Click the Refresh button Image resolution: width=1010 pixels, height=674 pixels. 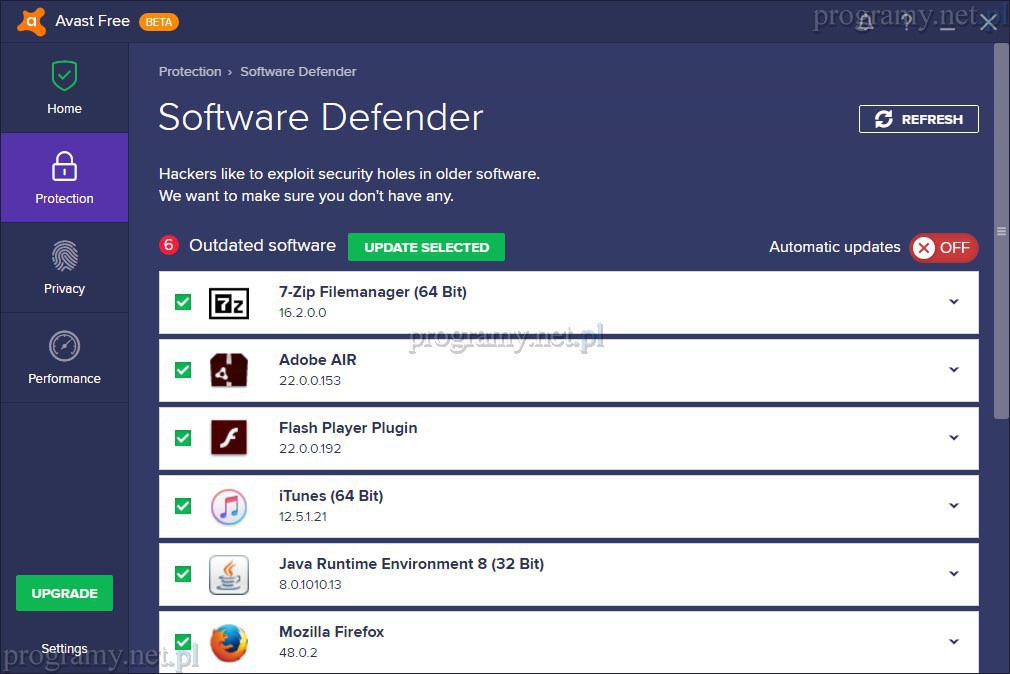click(x=918, y=119)
